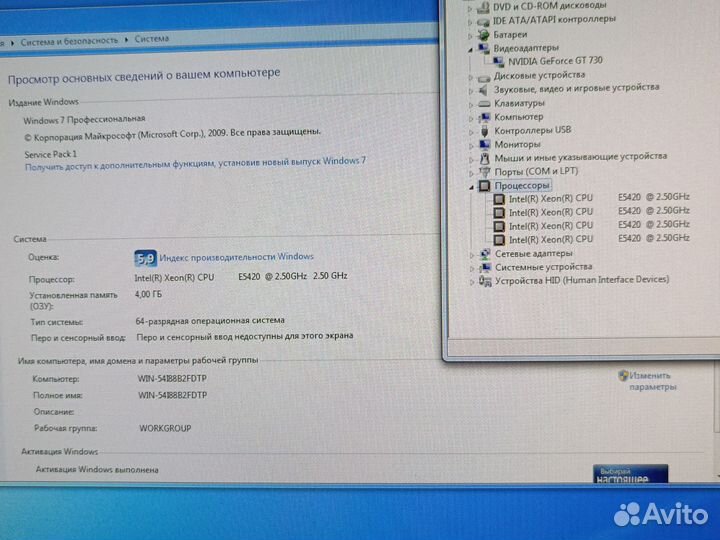Expand the Устройства HID node
The height and width of the screenshot is (540, 720).
coord(472,282)
